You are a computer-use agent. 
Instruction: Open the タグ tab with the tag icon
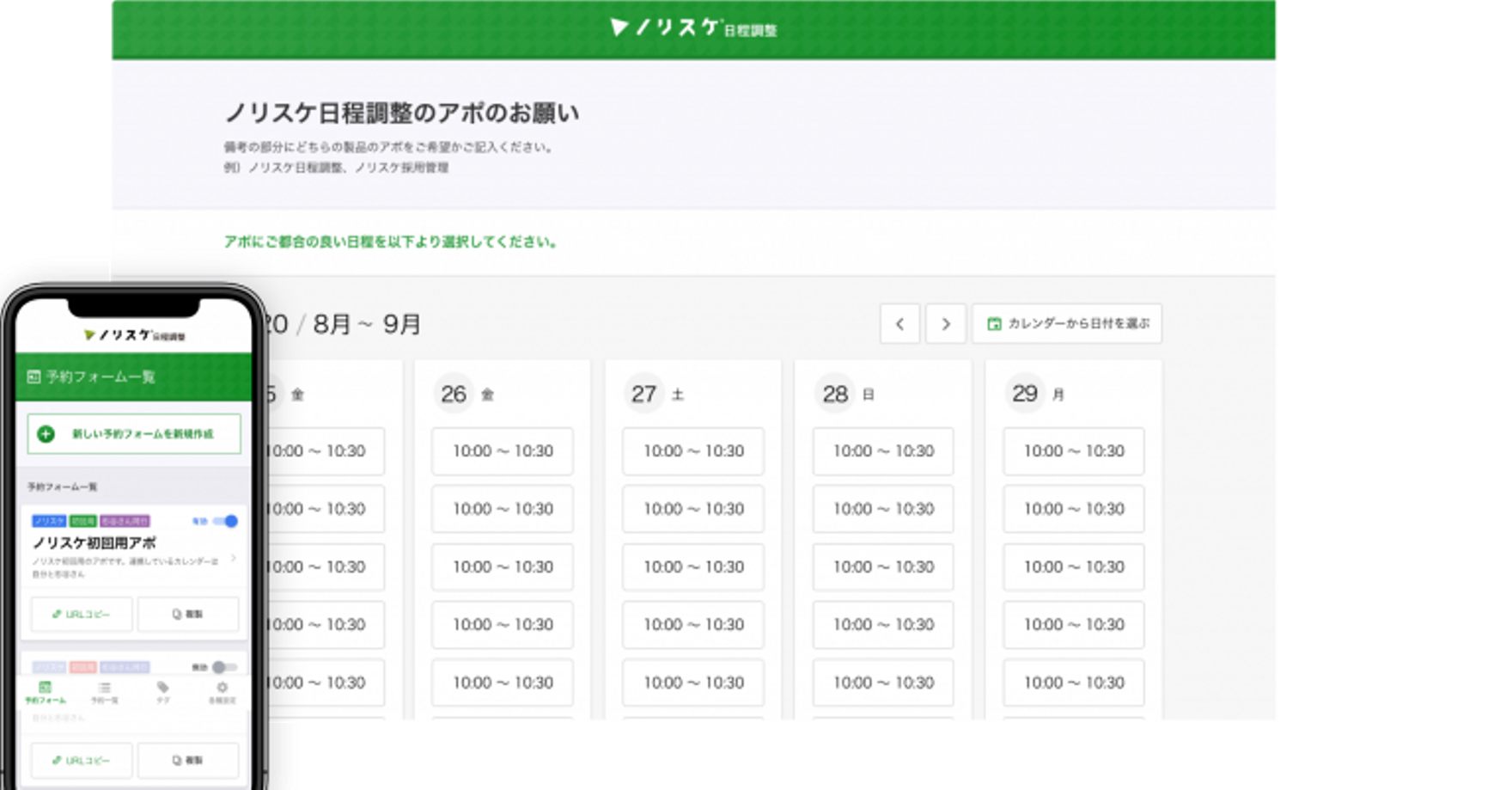(163, 693)
